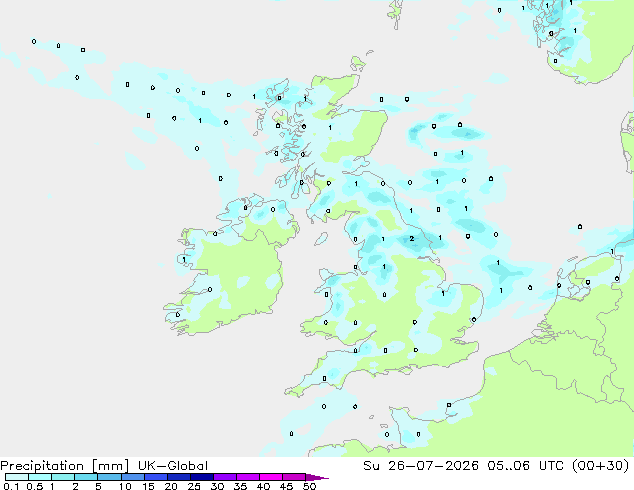Select the 5–10 mm legend color swatch
This screenshot has height=490, width=634.
point(109,477)
